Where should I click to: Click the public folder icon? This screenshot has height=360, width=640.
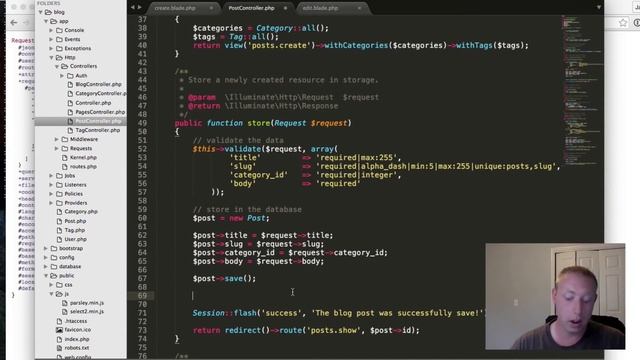(x=54, y=276)
